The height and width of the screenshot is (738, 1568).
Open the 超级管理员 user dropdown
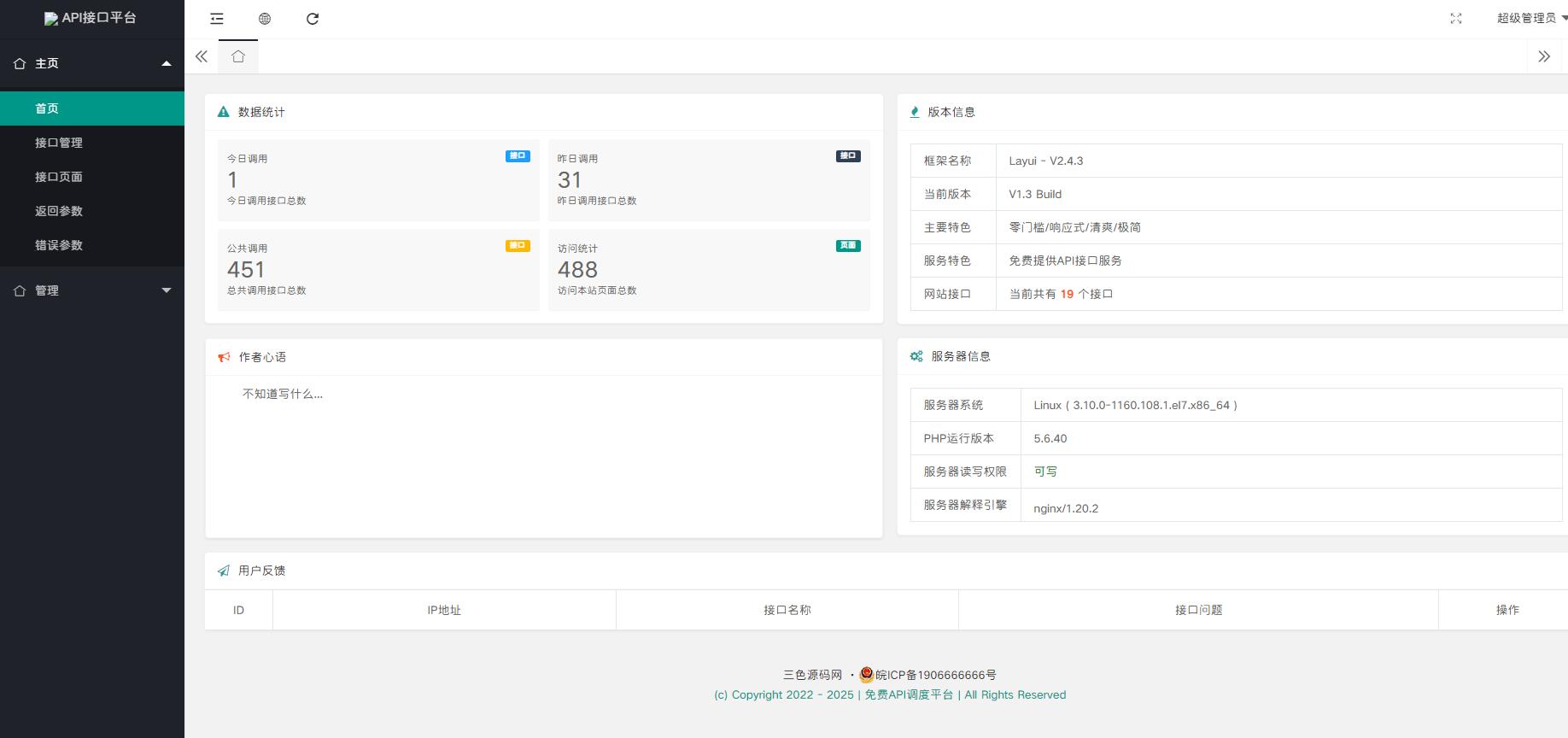point(1528,18)
